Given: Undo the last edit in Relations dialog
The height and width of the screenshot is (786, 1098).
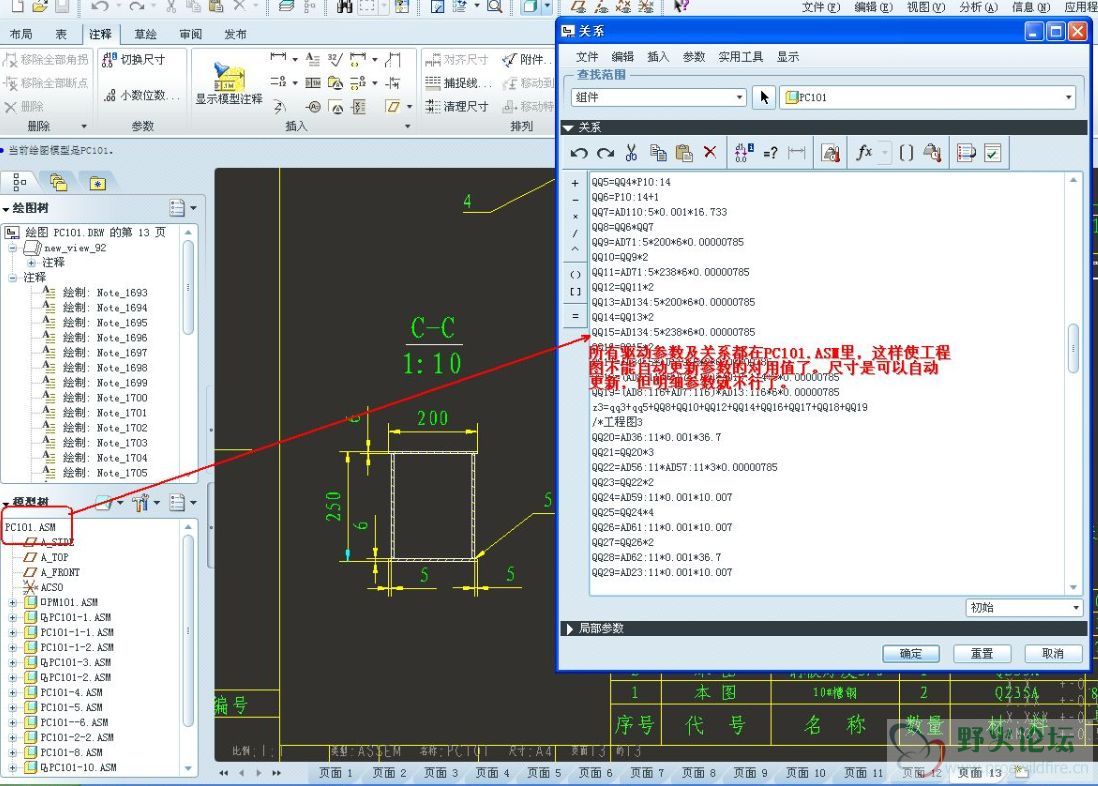Looking at the screenshot, I should coord(578,153).
